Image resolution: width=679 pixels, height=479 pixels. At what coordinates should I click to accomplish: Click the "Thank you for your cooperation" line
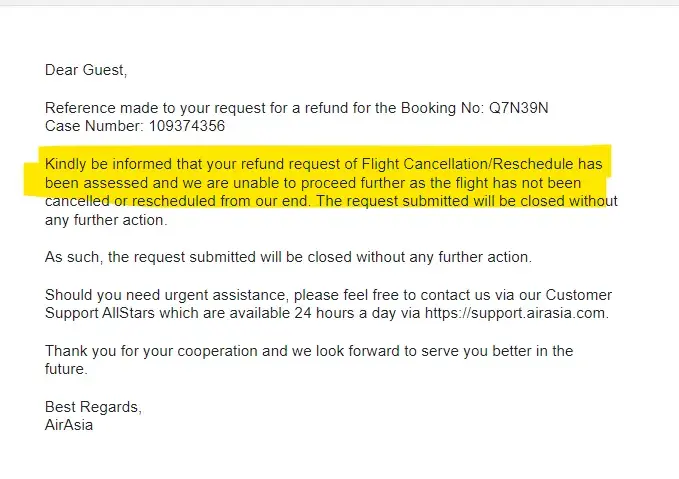150,351
